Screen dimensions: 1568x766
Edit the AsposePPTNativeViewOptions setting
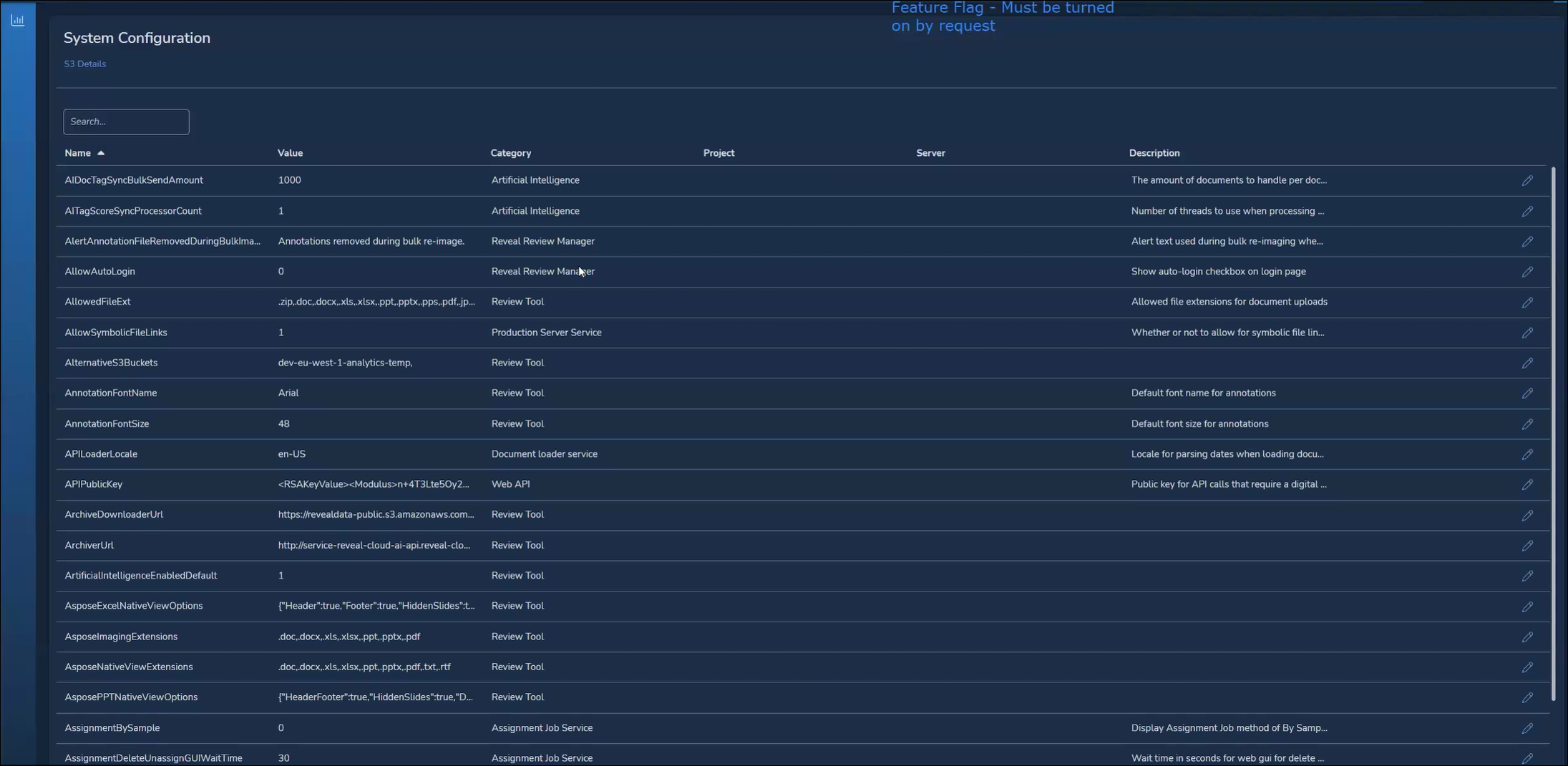[x=1527, y=697]
